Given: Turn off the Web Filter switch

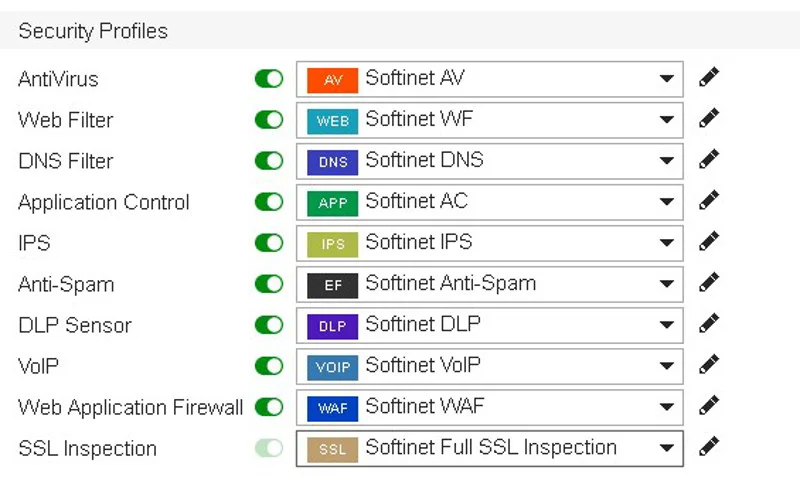Looking at the screenshot, I should [269, 120].
